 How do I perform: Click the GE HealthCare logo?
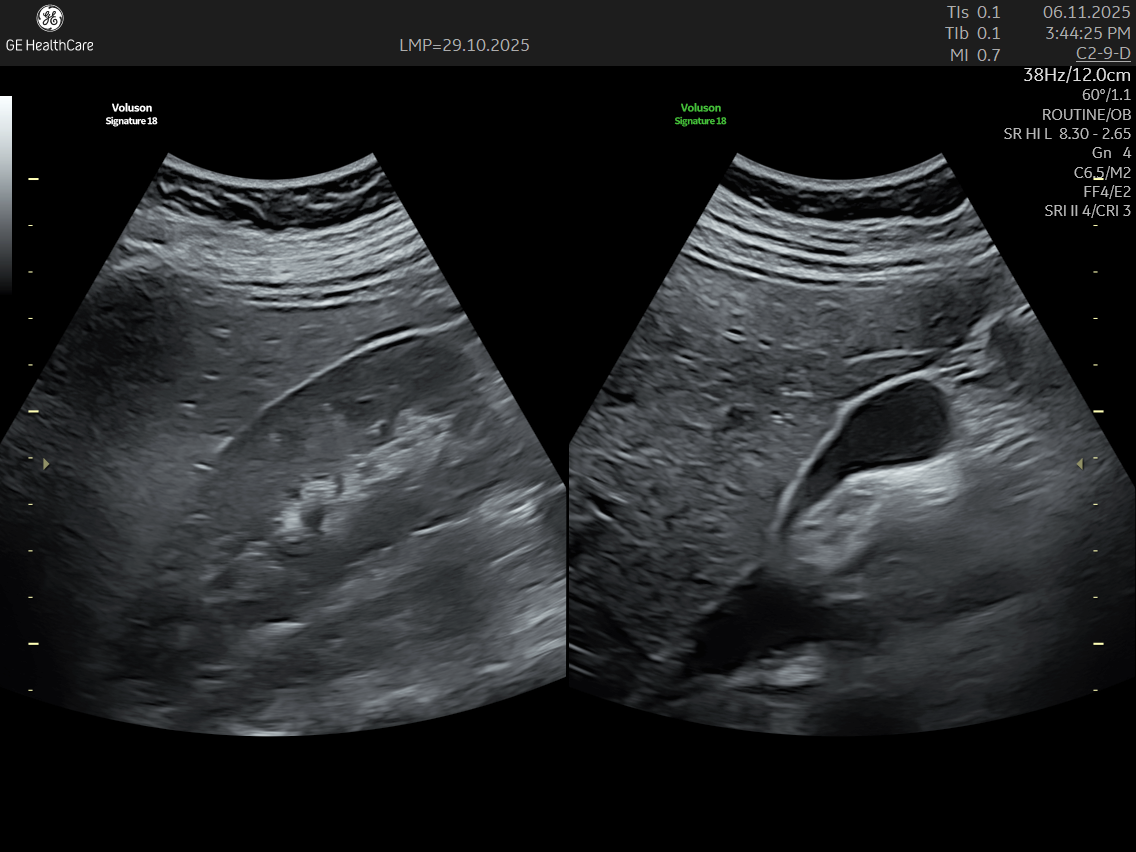(49, 29)
